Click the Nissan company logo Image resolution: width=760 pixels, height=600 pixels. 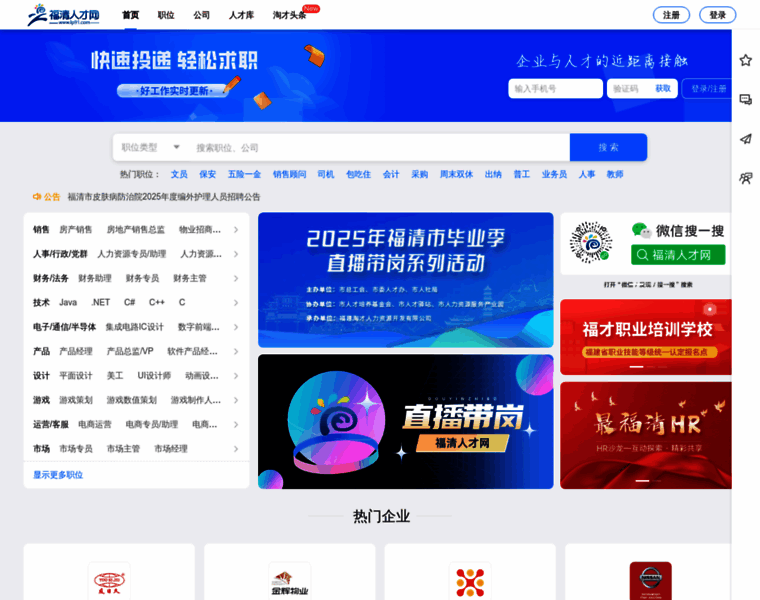(650, 581)
